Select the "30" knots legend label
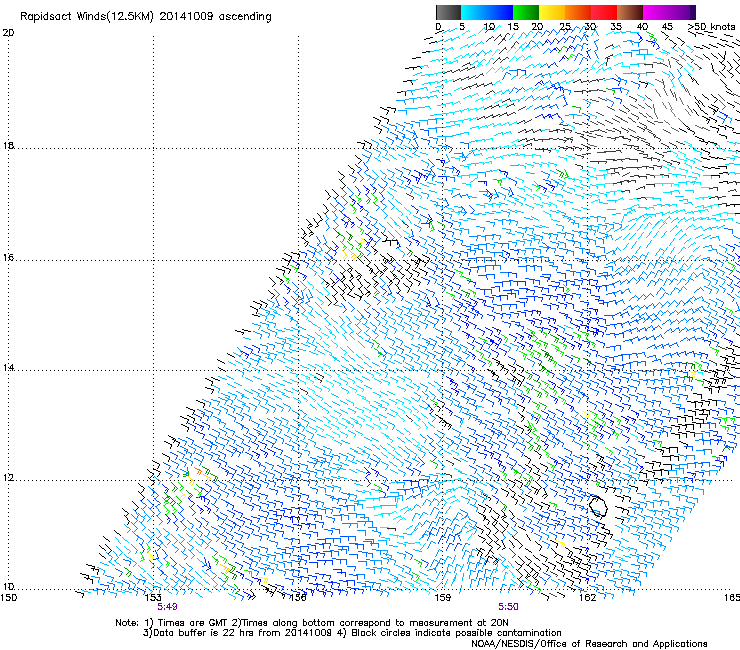The width and height of the screenshot is (740, 650). pos(590,27)
